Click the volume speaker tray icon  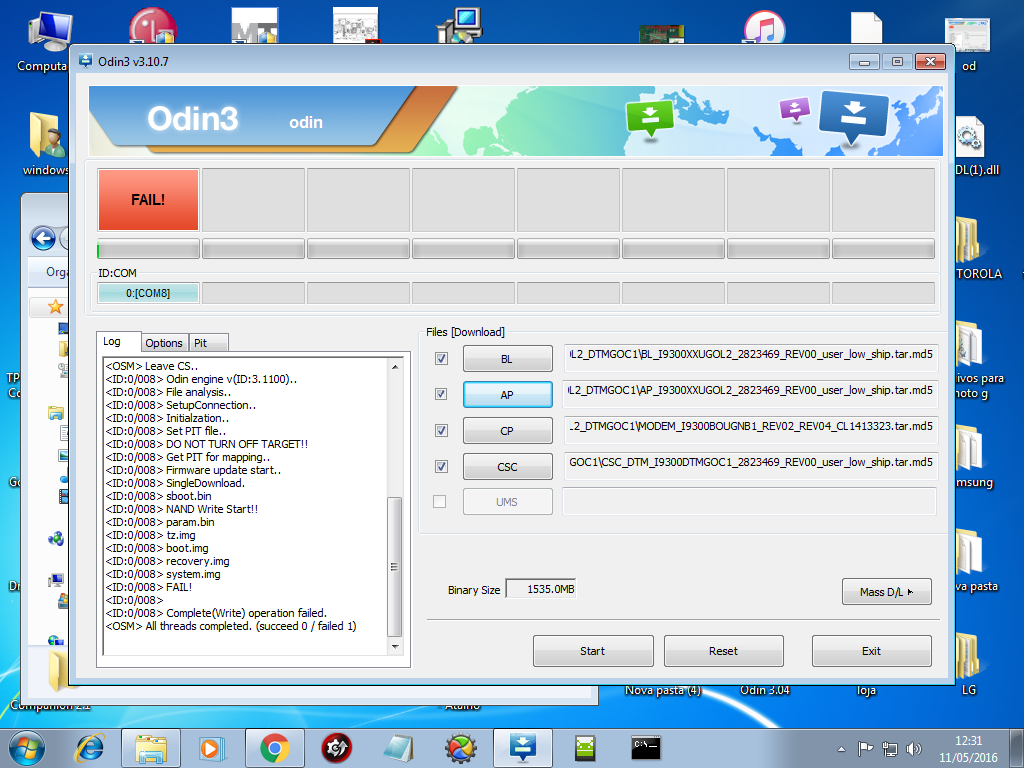pyautogui.click(x=914, y=749)
